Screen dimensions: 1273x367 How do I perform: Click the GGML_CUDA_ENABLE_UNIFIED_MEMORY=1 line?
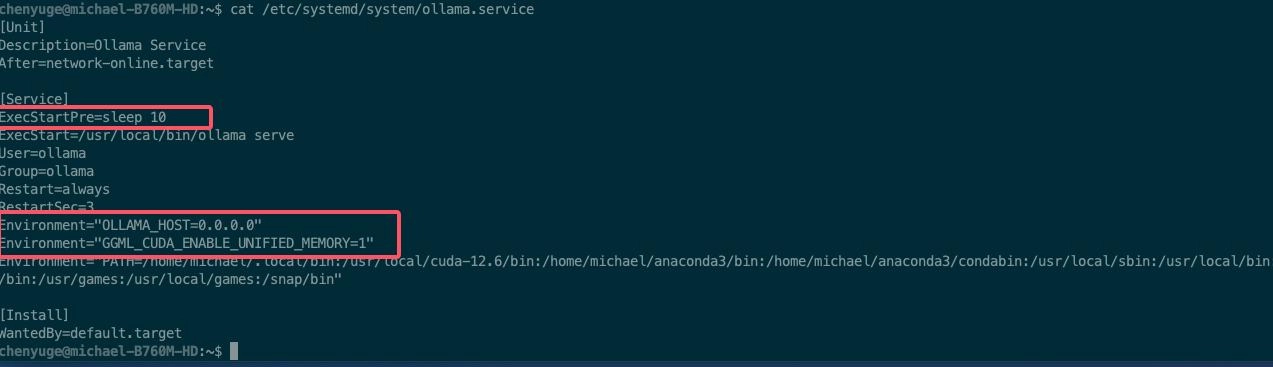click(187, 243)
